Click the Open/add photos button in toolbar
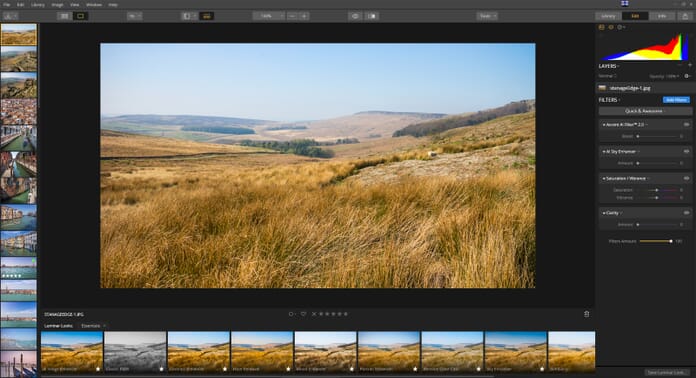Image resolution: width=696 pixels, height=378 pixels. [x=10, y=16]
